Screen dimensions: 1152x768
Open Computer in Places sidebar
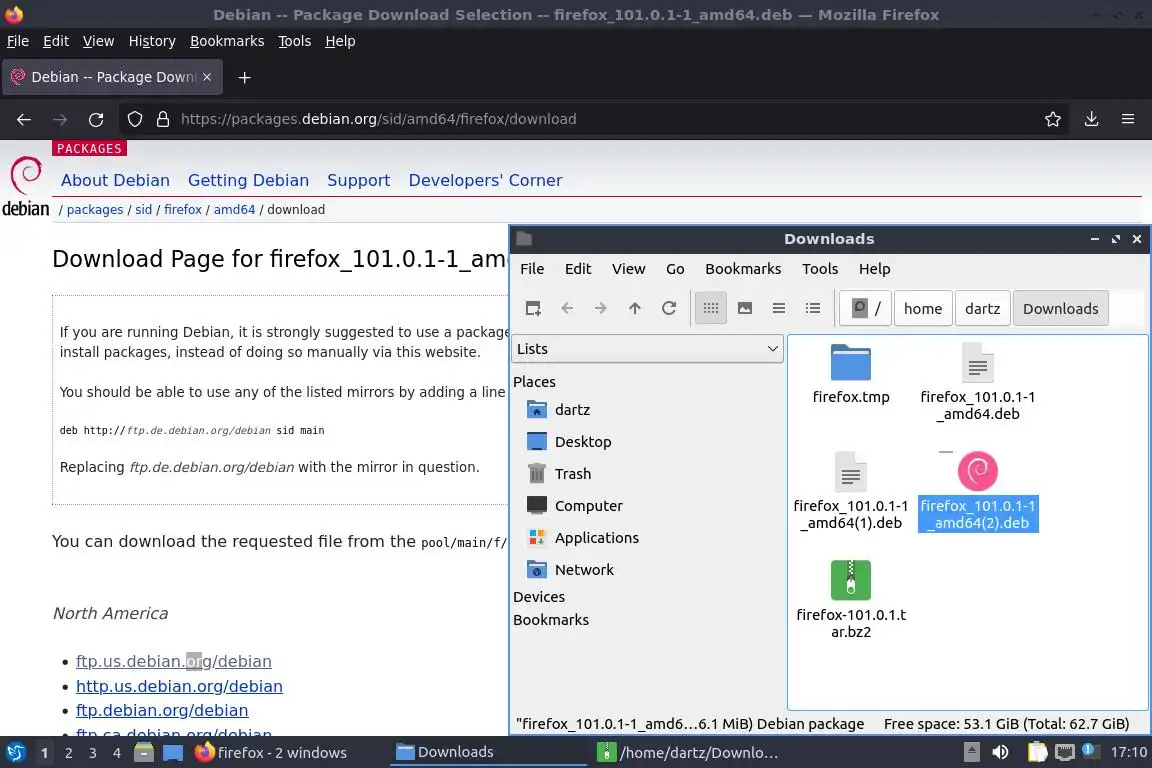(575, 506)
